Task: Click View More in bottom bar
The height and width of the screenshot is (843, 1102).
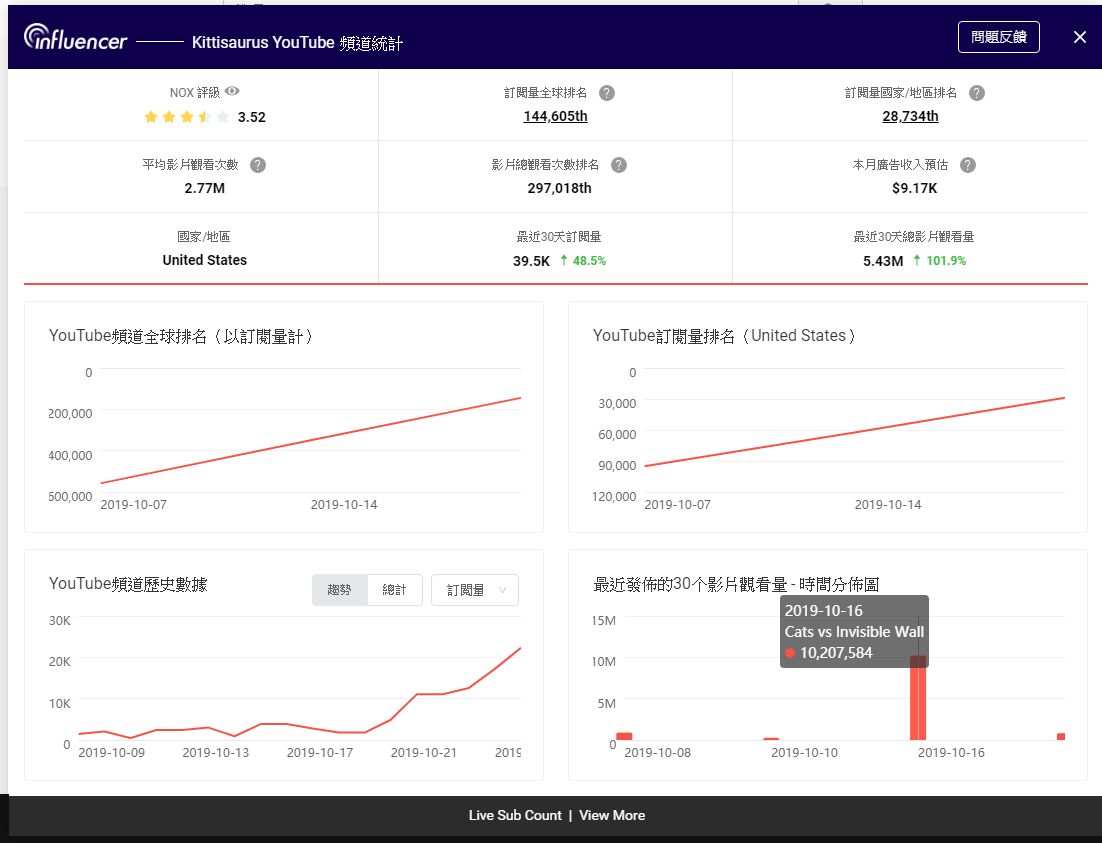Action: [612, 815]
